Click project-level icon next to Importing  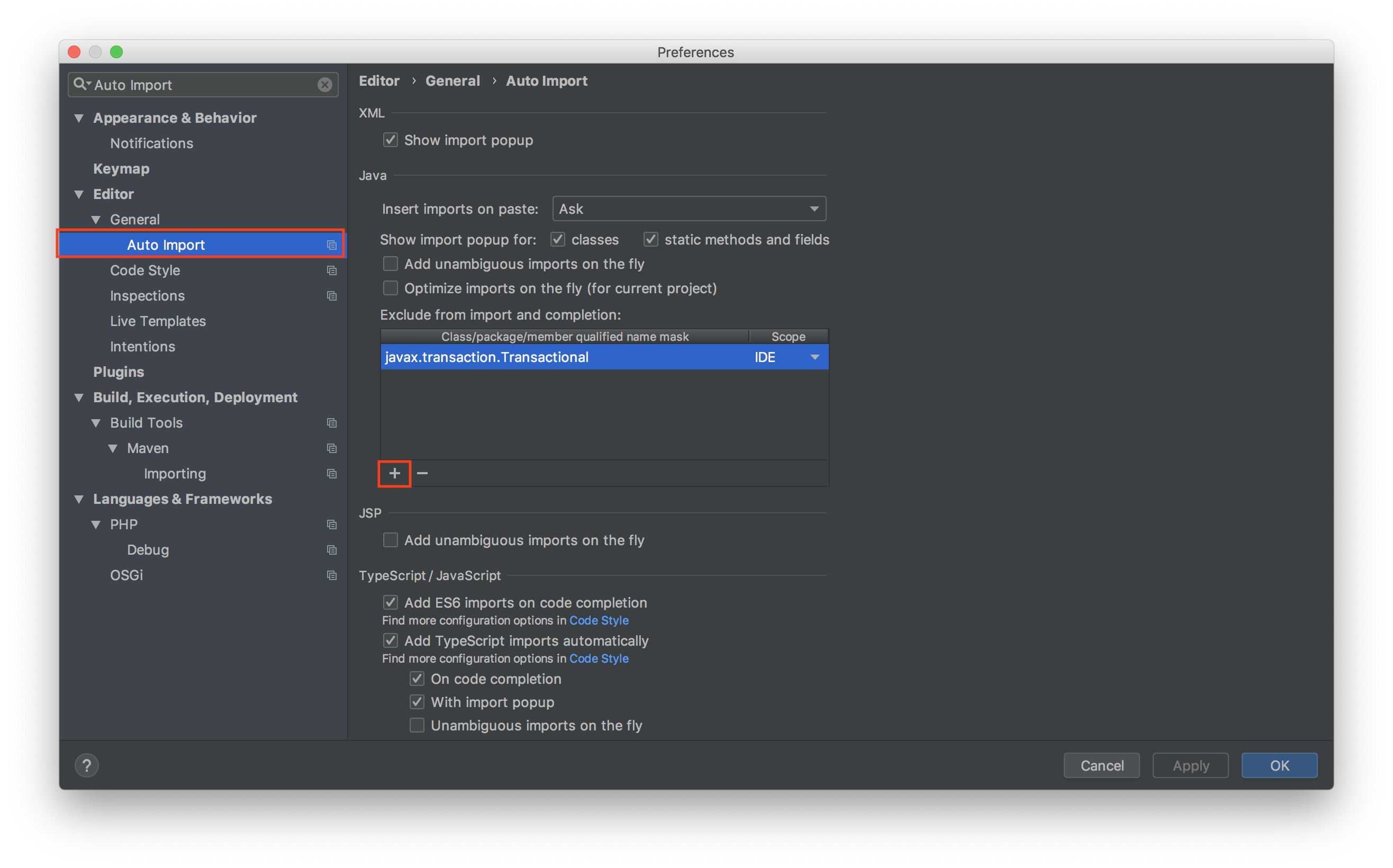pyautogui.click(x=332, y=474)
